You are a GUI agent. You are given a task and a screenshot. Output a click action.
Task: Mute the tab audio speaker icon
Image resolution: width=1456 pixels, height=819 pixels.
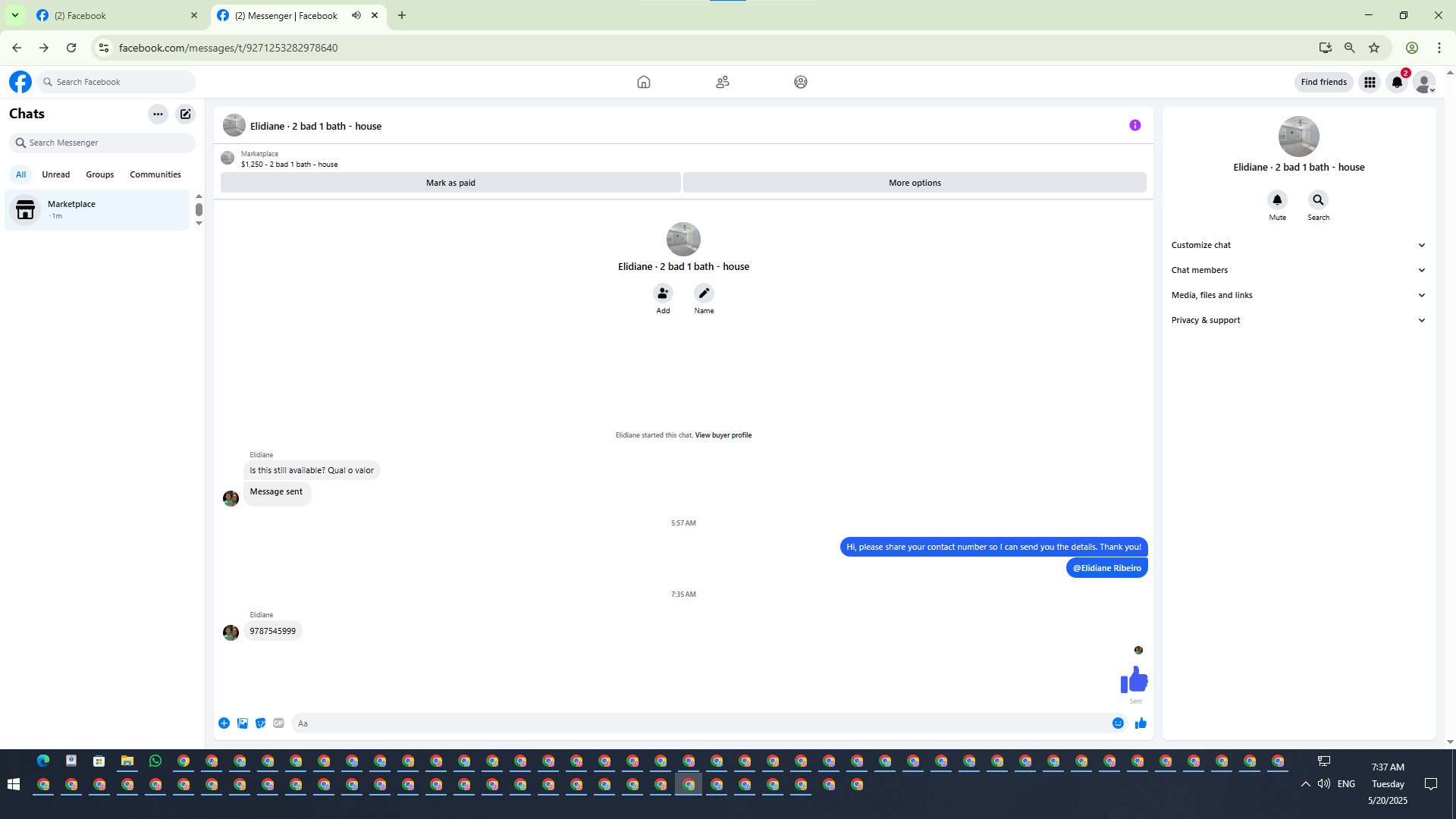tap(356, 15)
